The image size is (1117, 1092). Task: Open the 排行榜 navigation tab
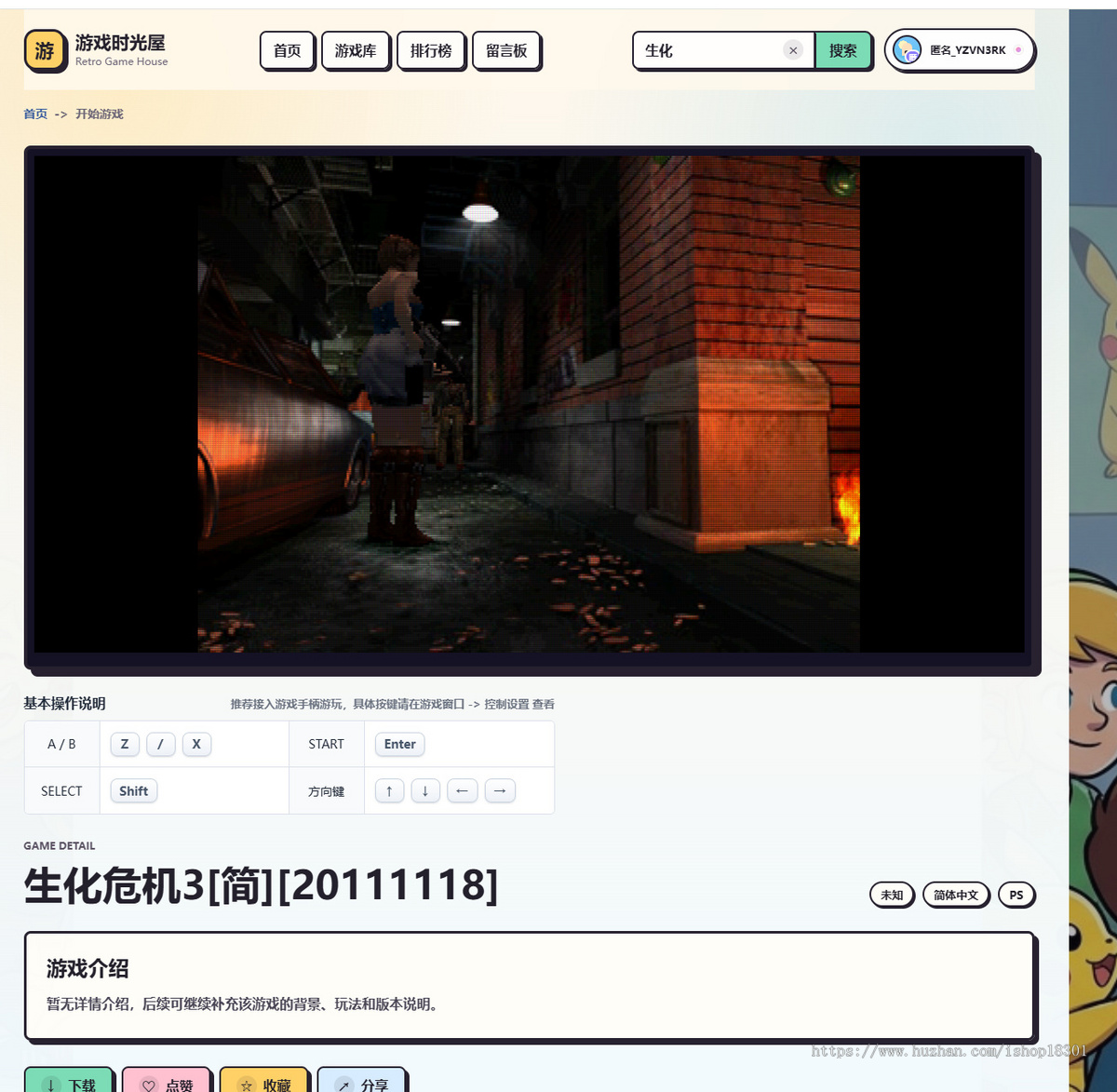tap(431, 50)
